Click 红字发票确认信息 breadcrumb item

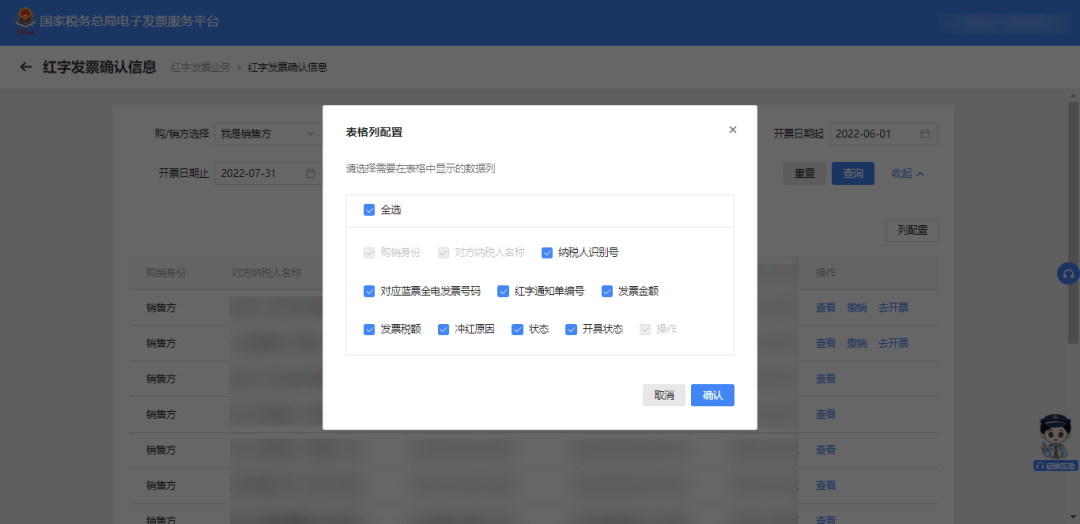[x=287, y=67]
